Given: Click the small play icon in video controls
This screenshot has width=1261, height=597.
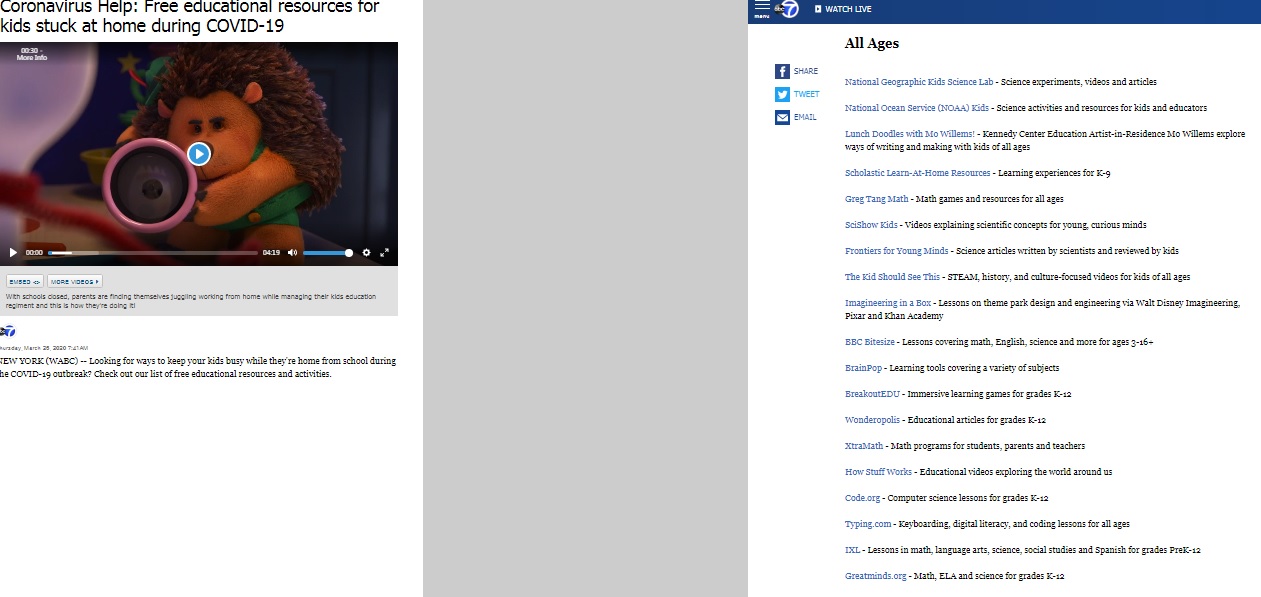Looking at the screenshot, I should pyautogui.click(x=13, y=253).
